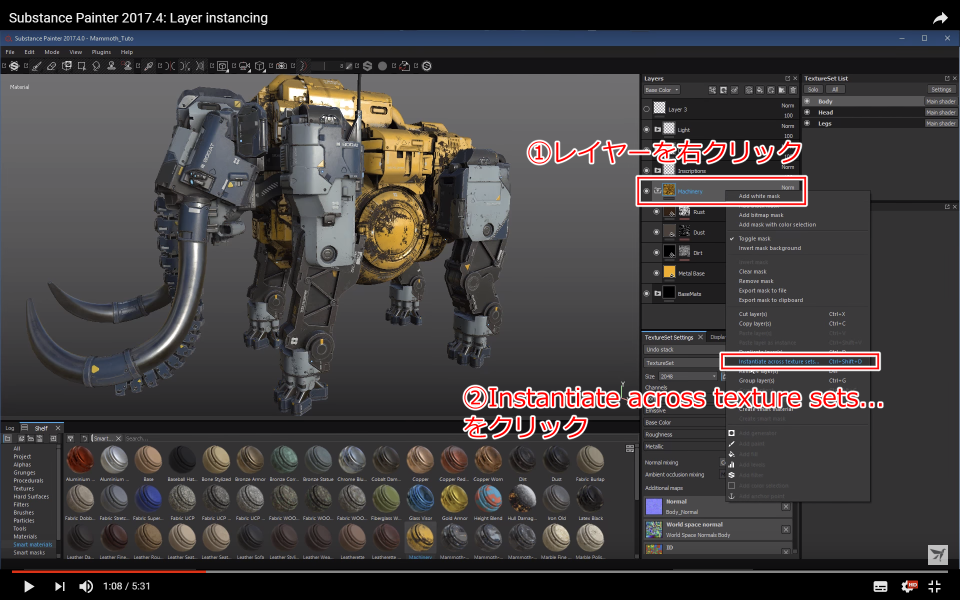
Task: Hide the Metal Base layer
Action: point(656,273)
